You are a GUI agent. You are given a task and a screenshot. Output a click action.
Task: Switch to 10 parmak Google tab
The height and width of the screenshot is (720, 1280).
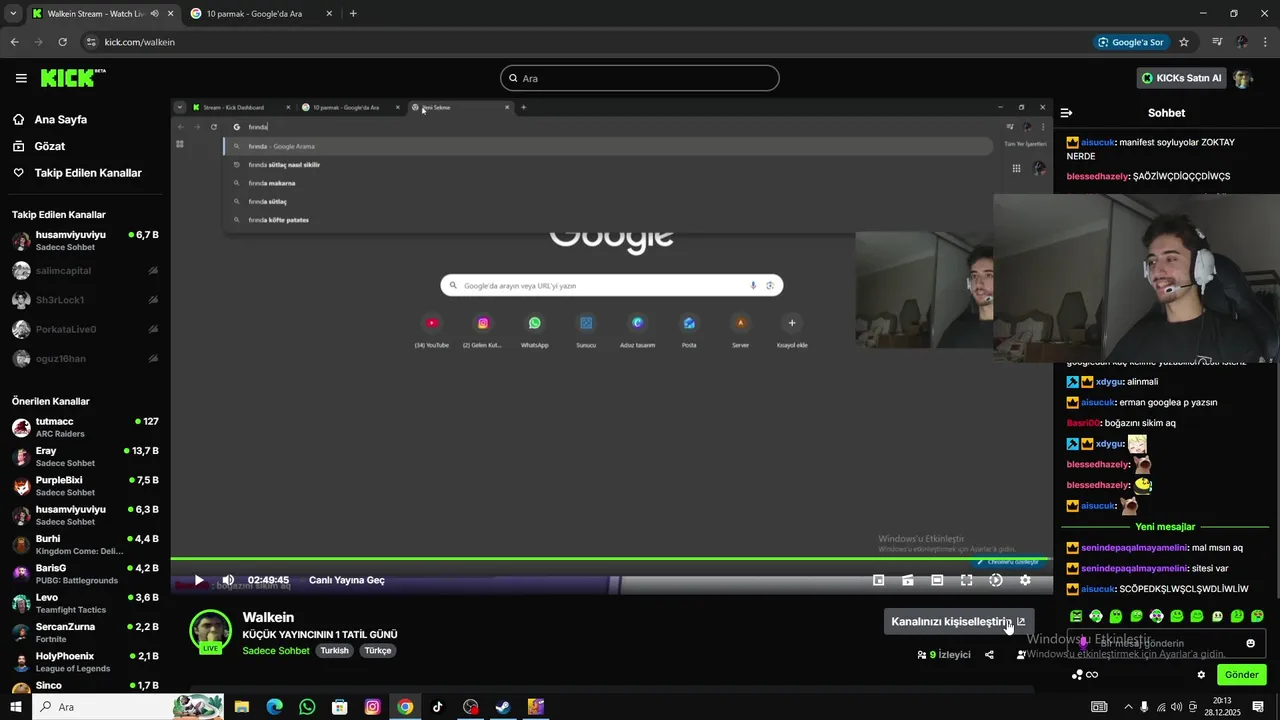[x=262, y=14]
